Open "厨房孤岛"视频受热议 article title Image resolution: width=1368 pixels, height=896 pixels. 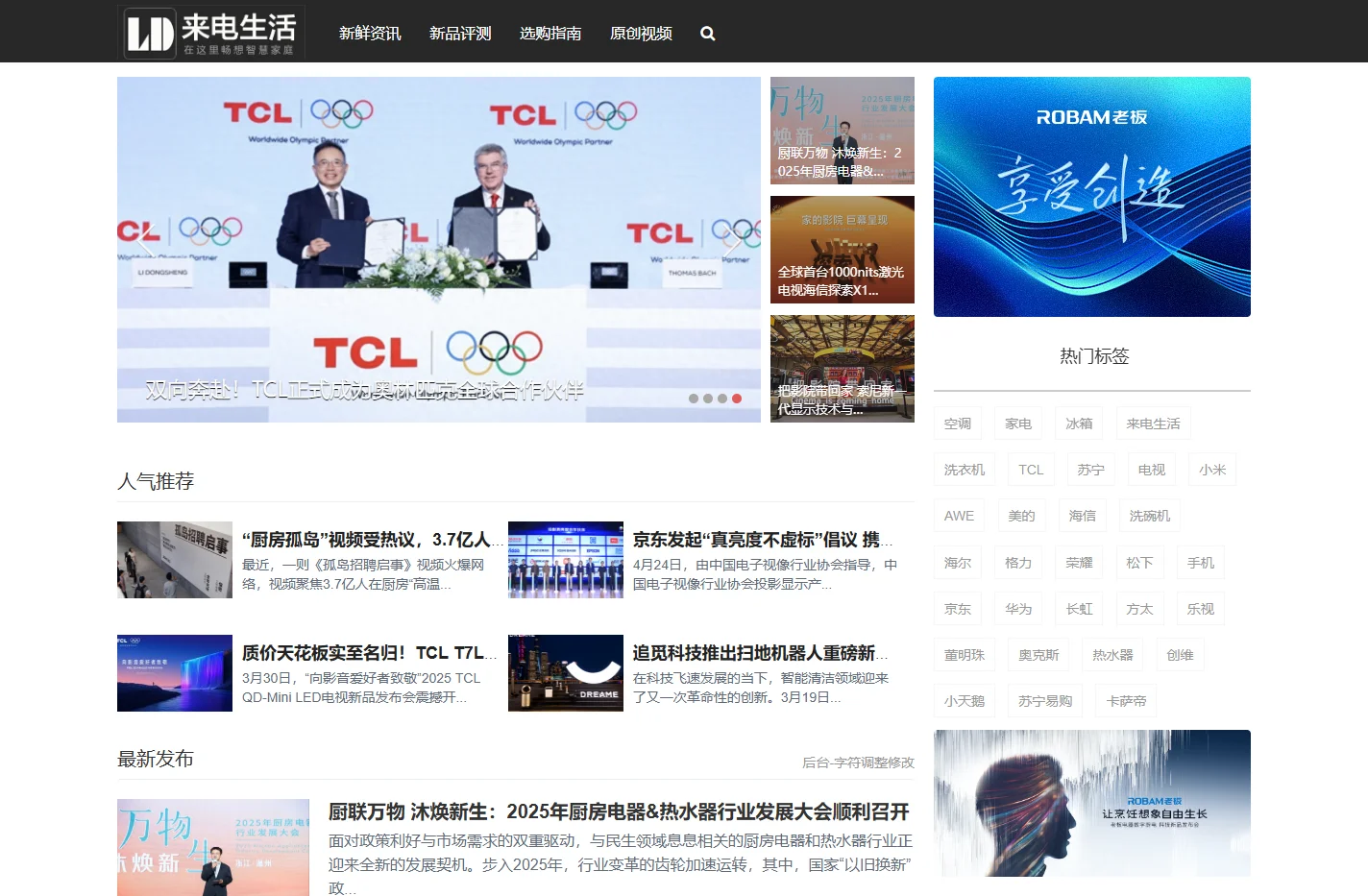click(x=371, y=540)
